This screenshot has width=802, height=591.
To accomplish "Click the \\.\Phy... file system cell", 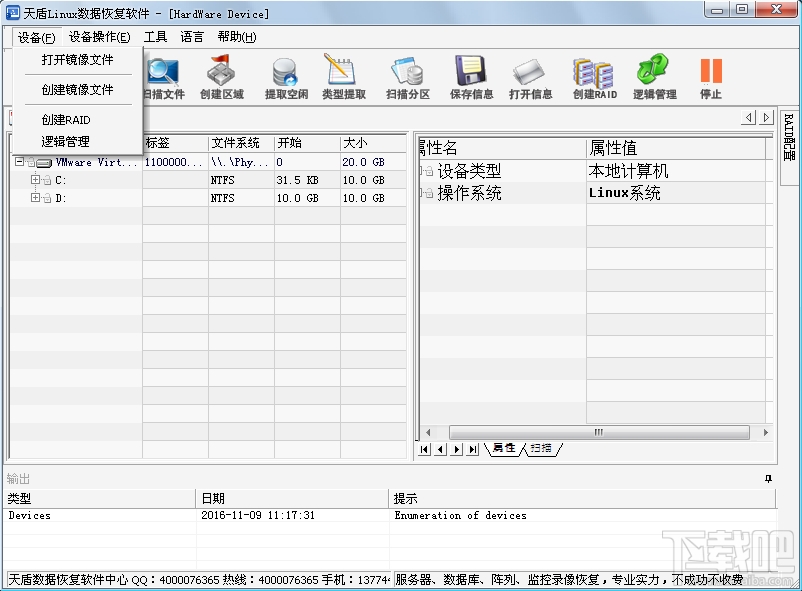I will (239, 162).
